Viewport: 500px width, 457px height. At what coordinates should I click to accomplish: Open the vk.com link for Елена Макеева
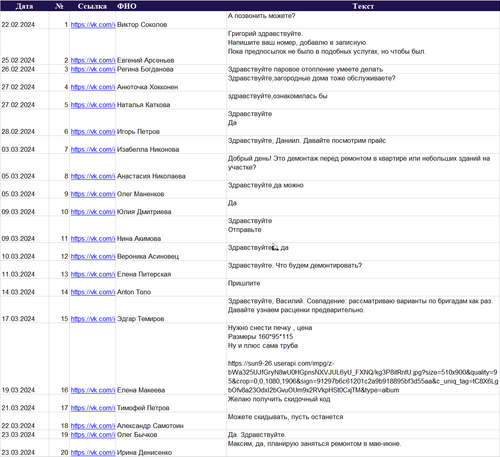[93, 390]
